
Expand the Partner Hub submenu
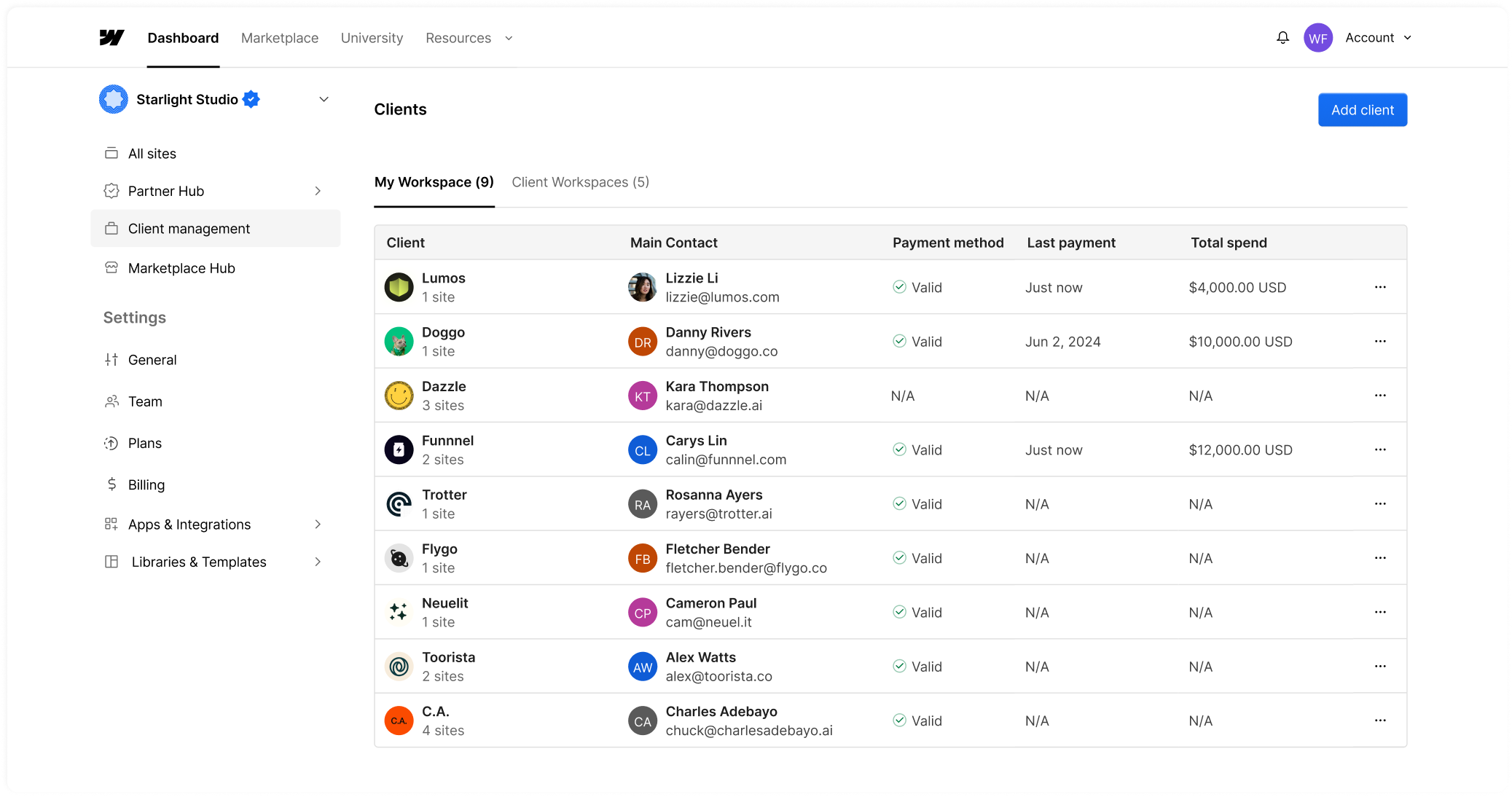click(x=318, y=191)
